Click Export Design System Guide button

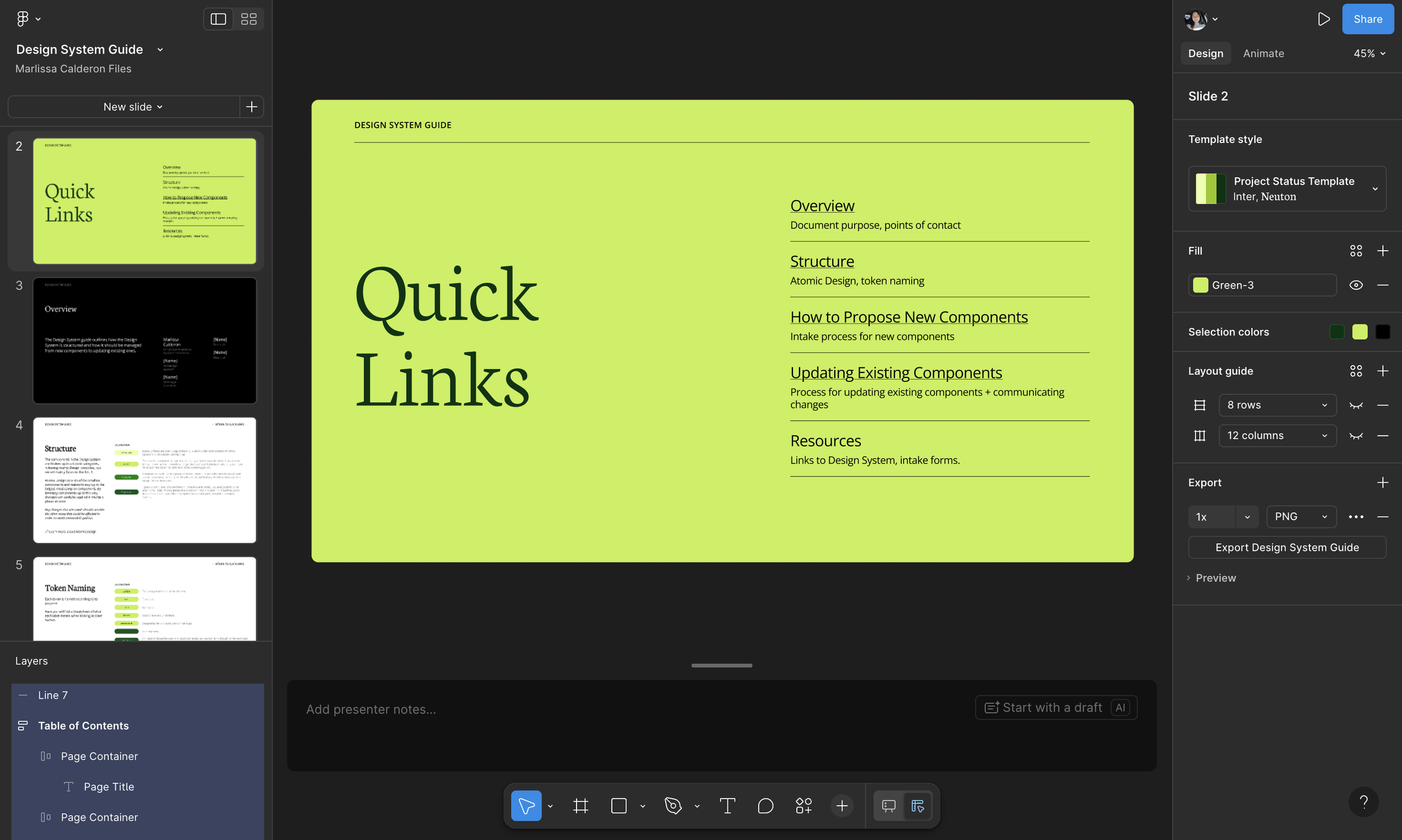tap(1286, 547)
